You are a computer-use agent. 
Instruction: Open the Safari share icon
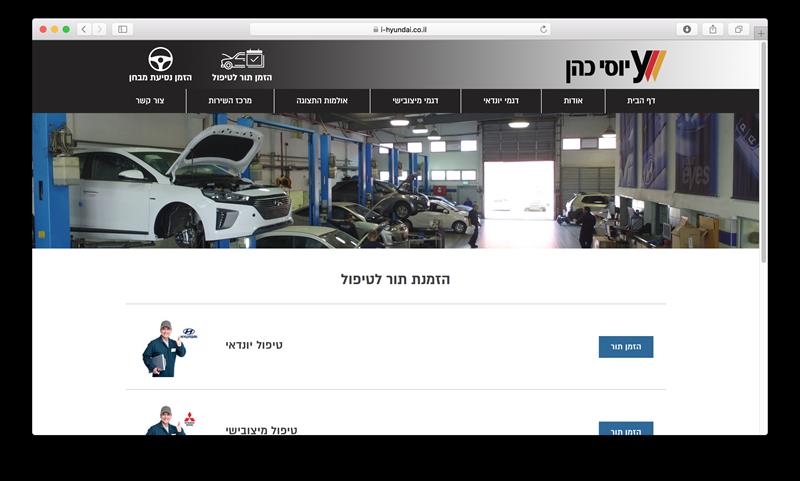(713, 30)
